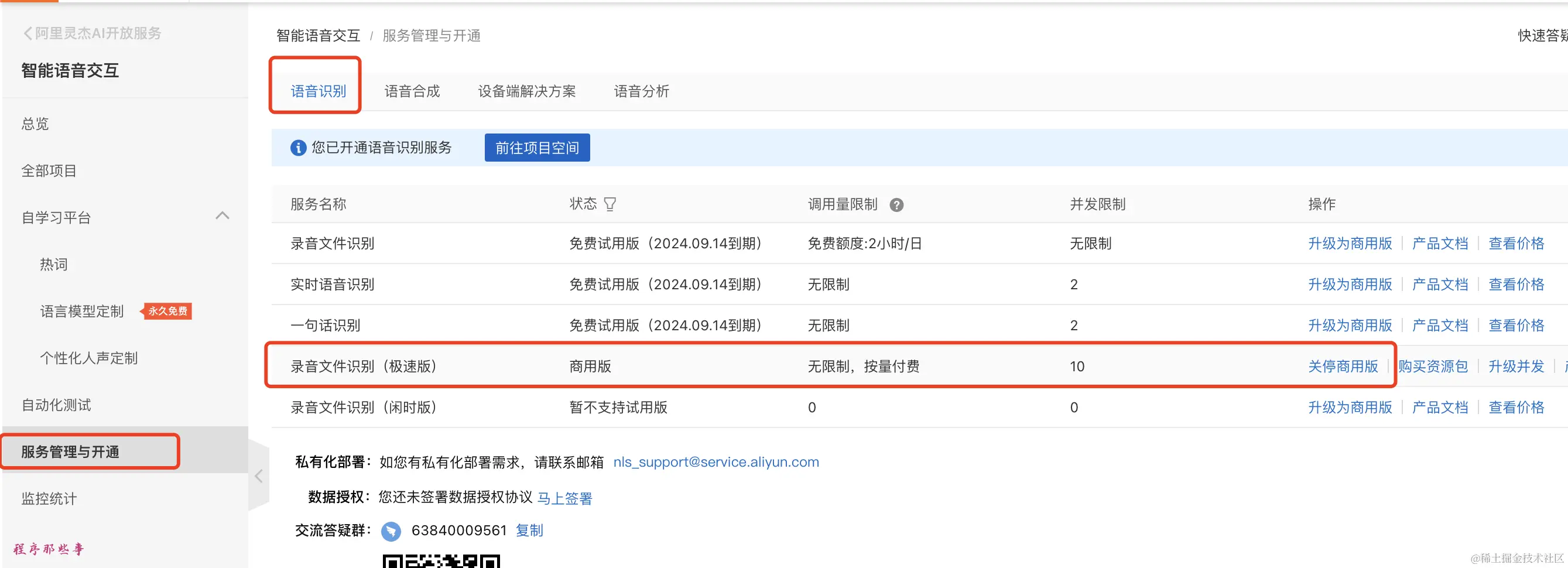
Task: Click the 商用版 status cell
Action: click(x=590, y=367)
